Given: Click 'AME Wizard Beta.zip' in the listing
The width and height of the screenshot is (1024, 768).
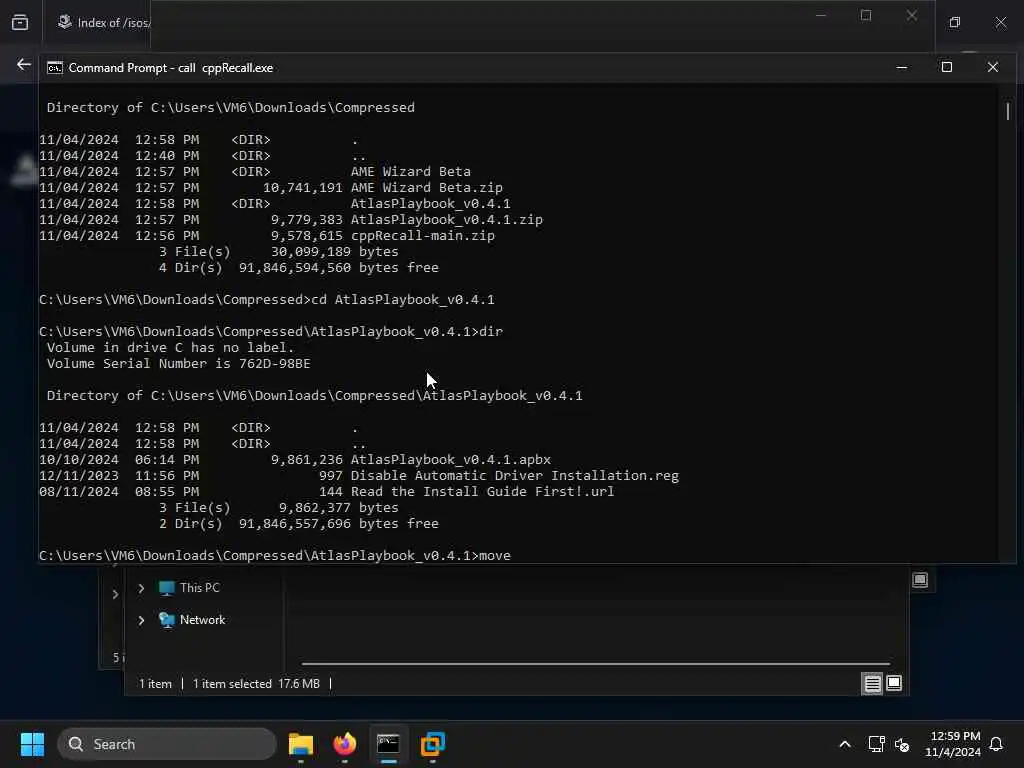Looking at the screenshot, I should coord(426,187).
